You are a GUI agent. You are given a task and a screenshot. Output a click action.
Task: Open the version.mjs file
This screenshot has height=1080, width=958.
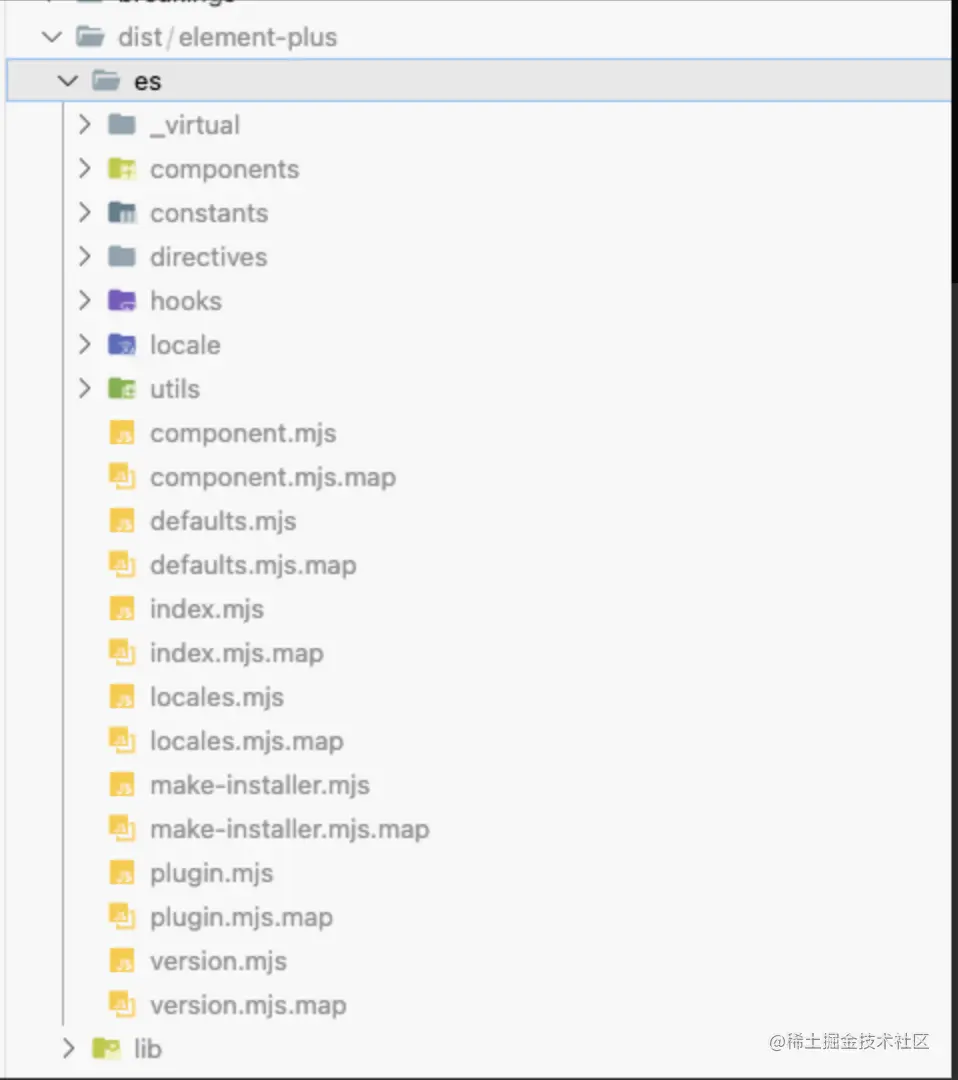point(218,961)
